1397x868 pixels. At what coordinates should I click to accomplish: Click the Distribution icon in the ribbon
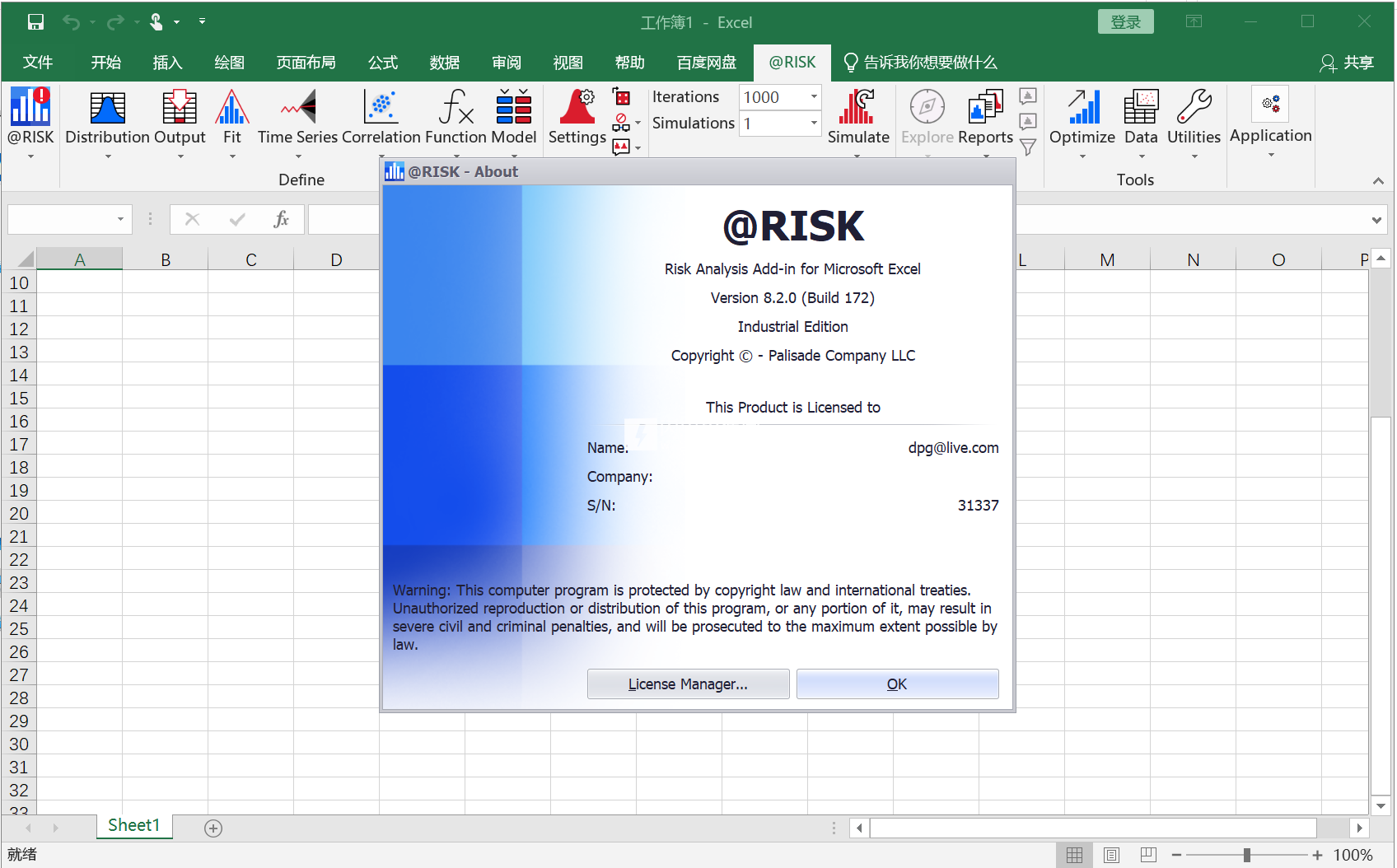pos(107,108)
